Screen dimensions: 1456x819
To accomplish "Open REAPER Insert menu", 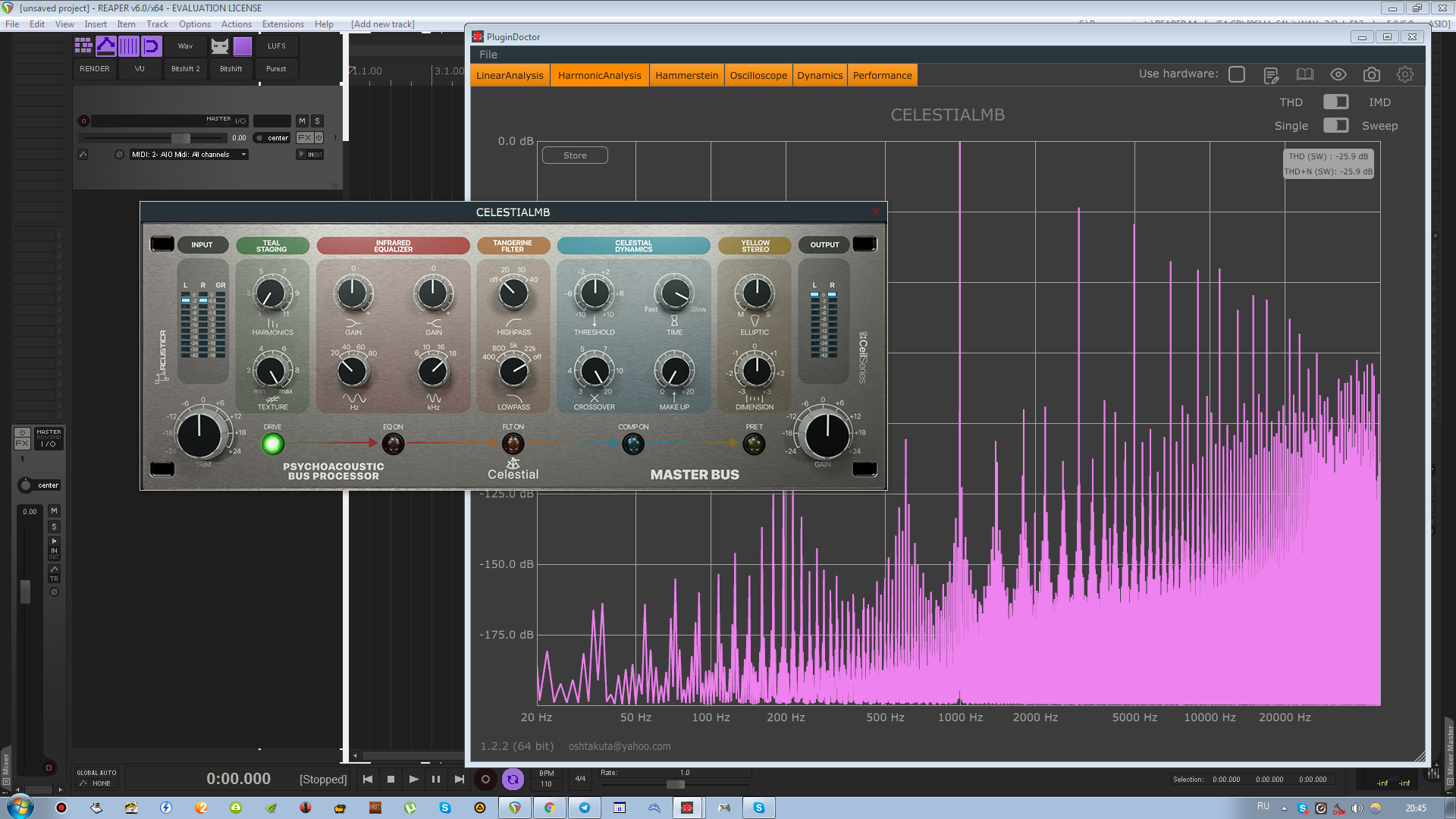I will tap(96, 24).
